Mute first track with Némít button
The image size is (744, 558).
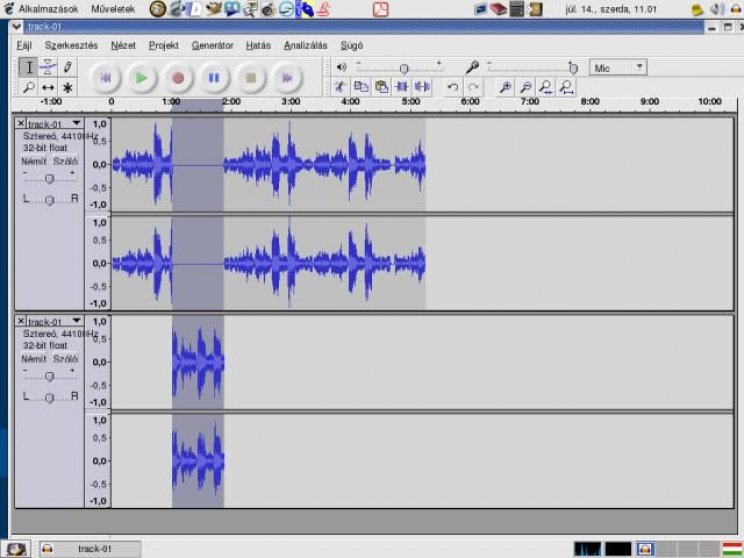click(34, 161)
